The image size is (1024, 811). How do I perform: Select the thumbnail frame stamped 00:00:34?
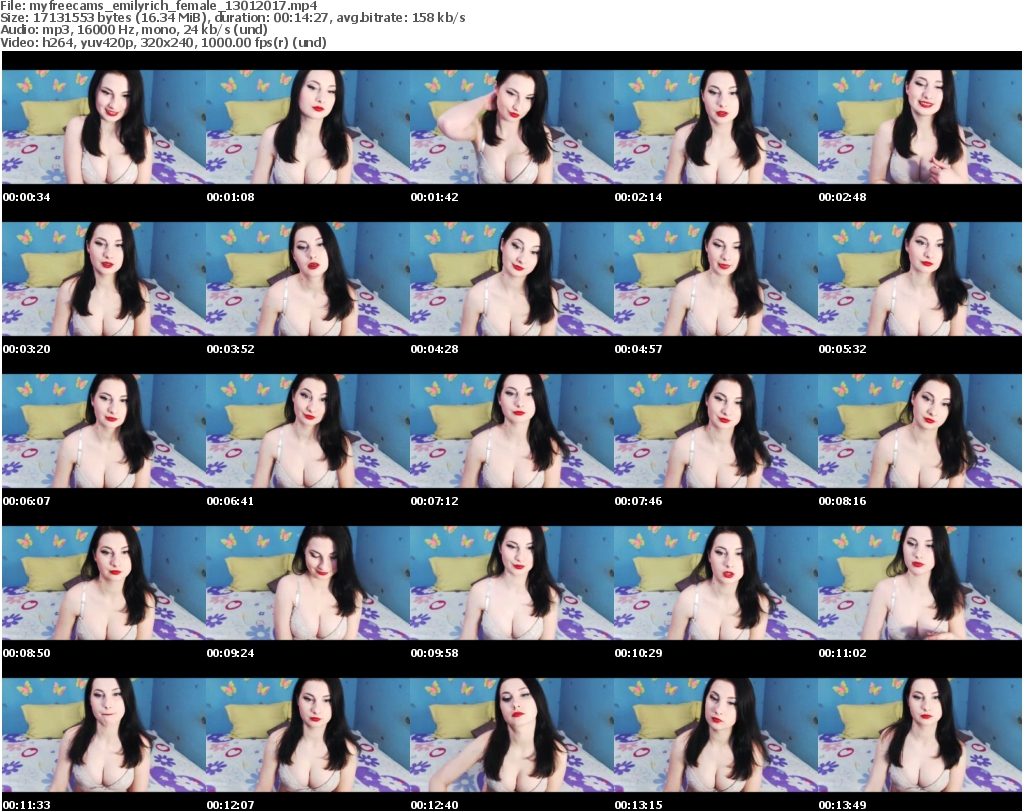pyautogui.click(x=104, y=127)
